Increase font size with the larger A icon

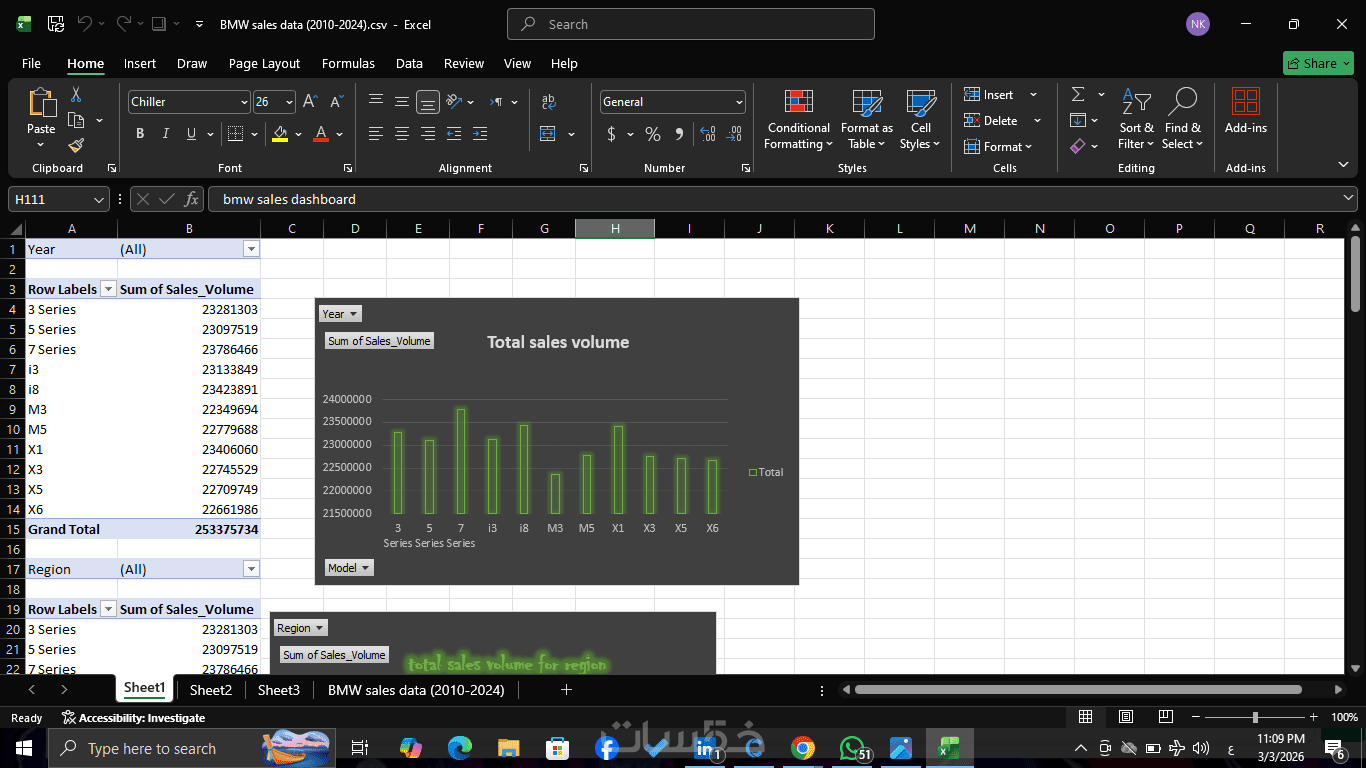point(310,102)
